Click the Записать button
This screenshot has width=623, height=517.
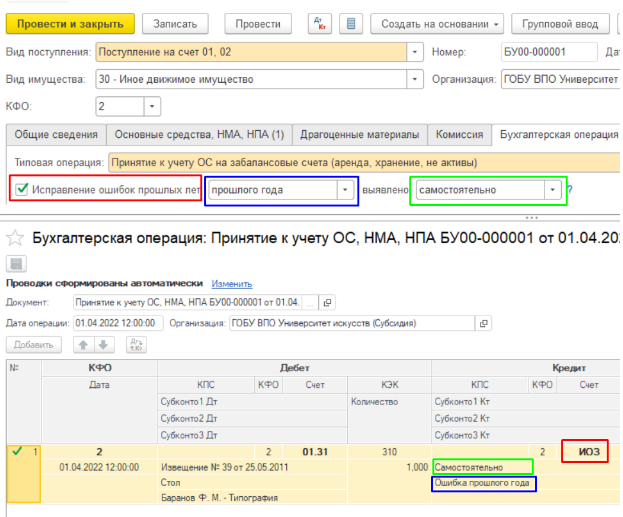175,24
